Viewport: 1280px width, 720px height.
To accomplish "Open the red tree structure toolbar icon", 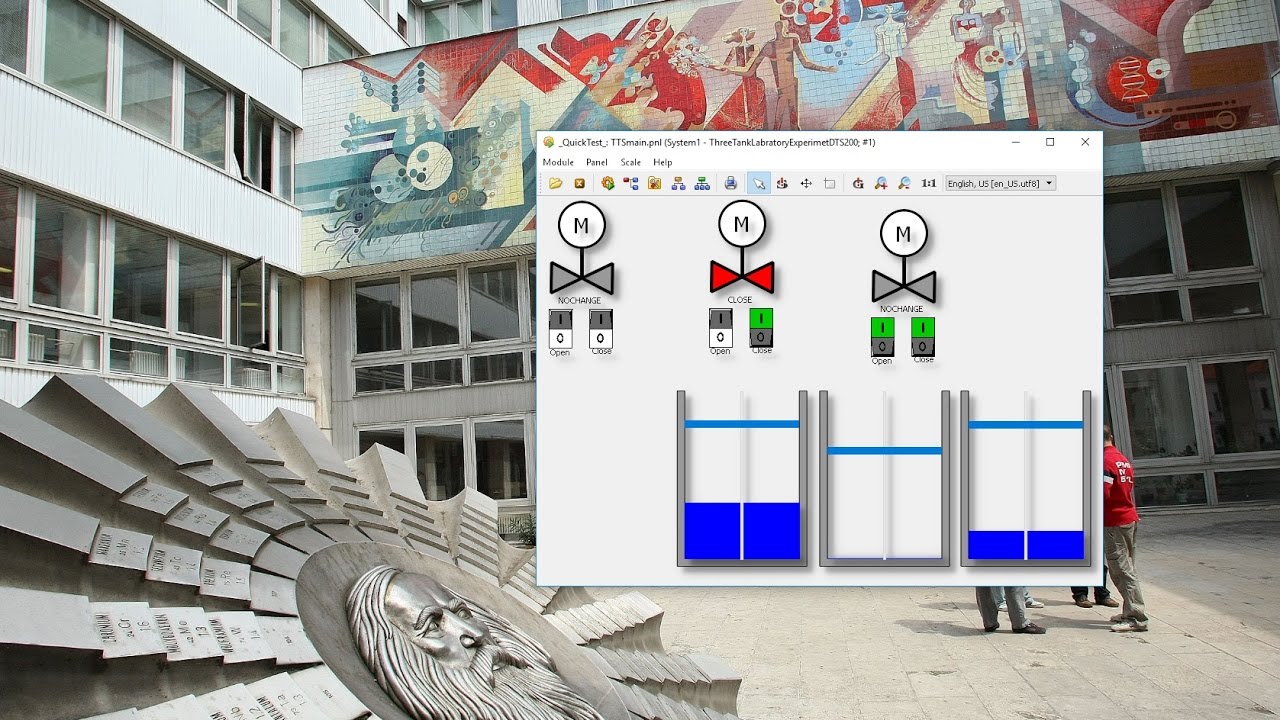I will click(x=631, y=183).
